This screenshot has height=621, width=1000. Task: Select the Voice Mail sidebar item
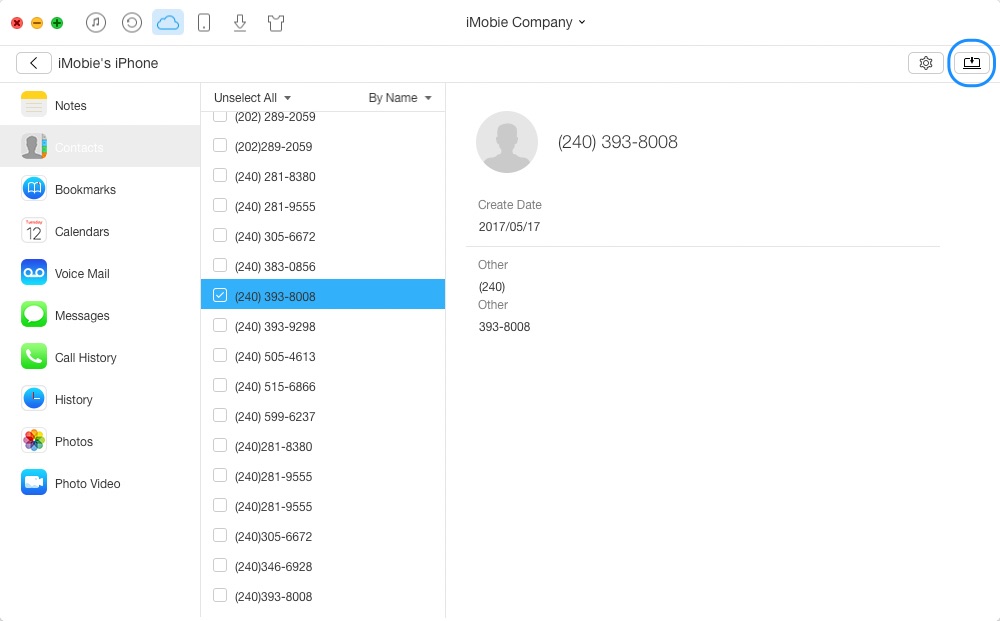click(x=82, y=274)
